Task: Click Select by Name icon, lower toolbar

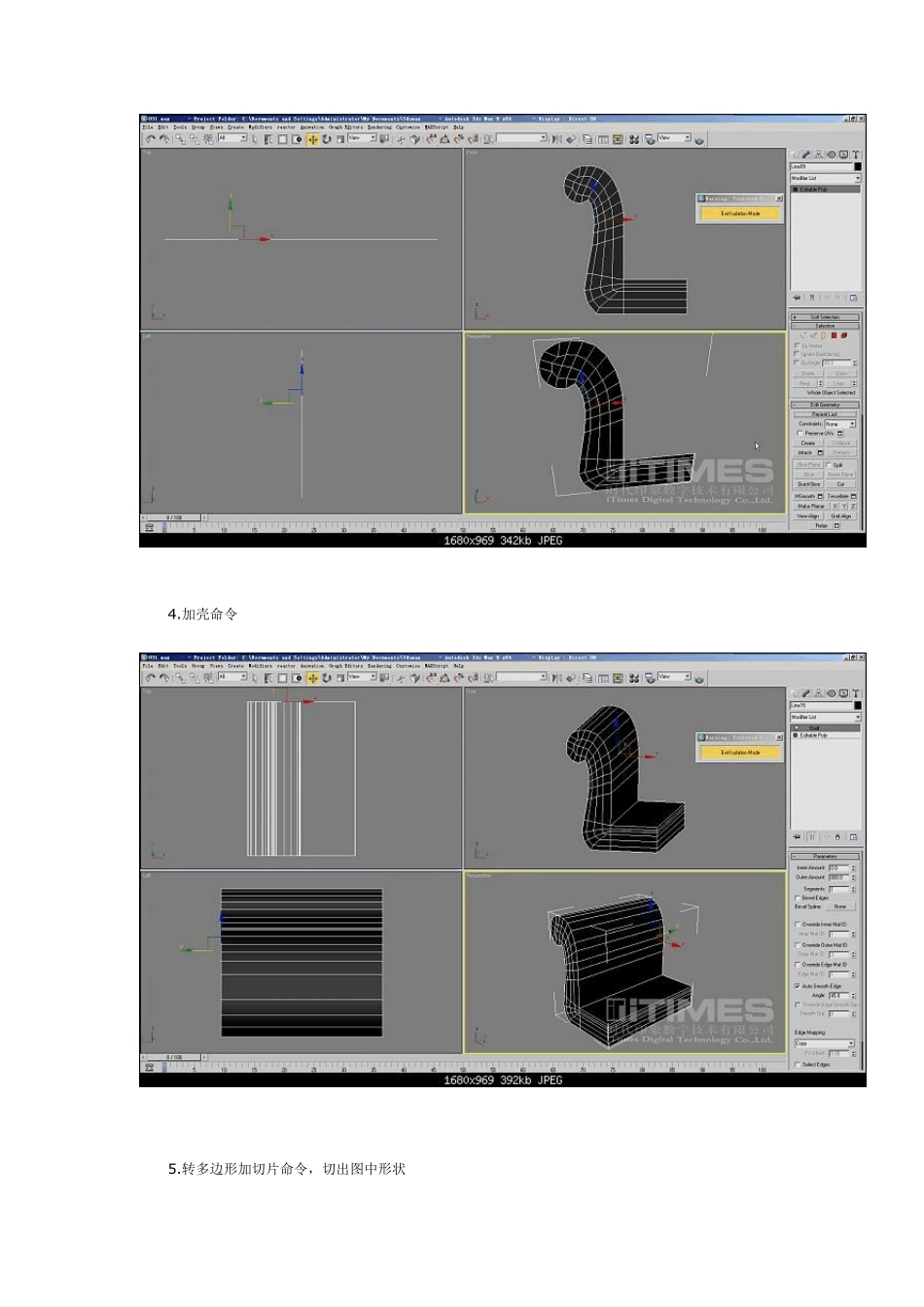Action: click(267, 678)
